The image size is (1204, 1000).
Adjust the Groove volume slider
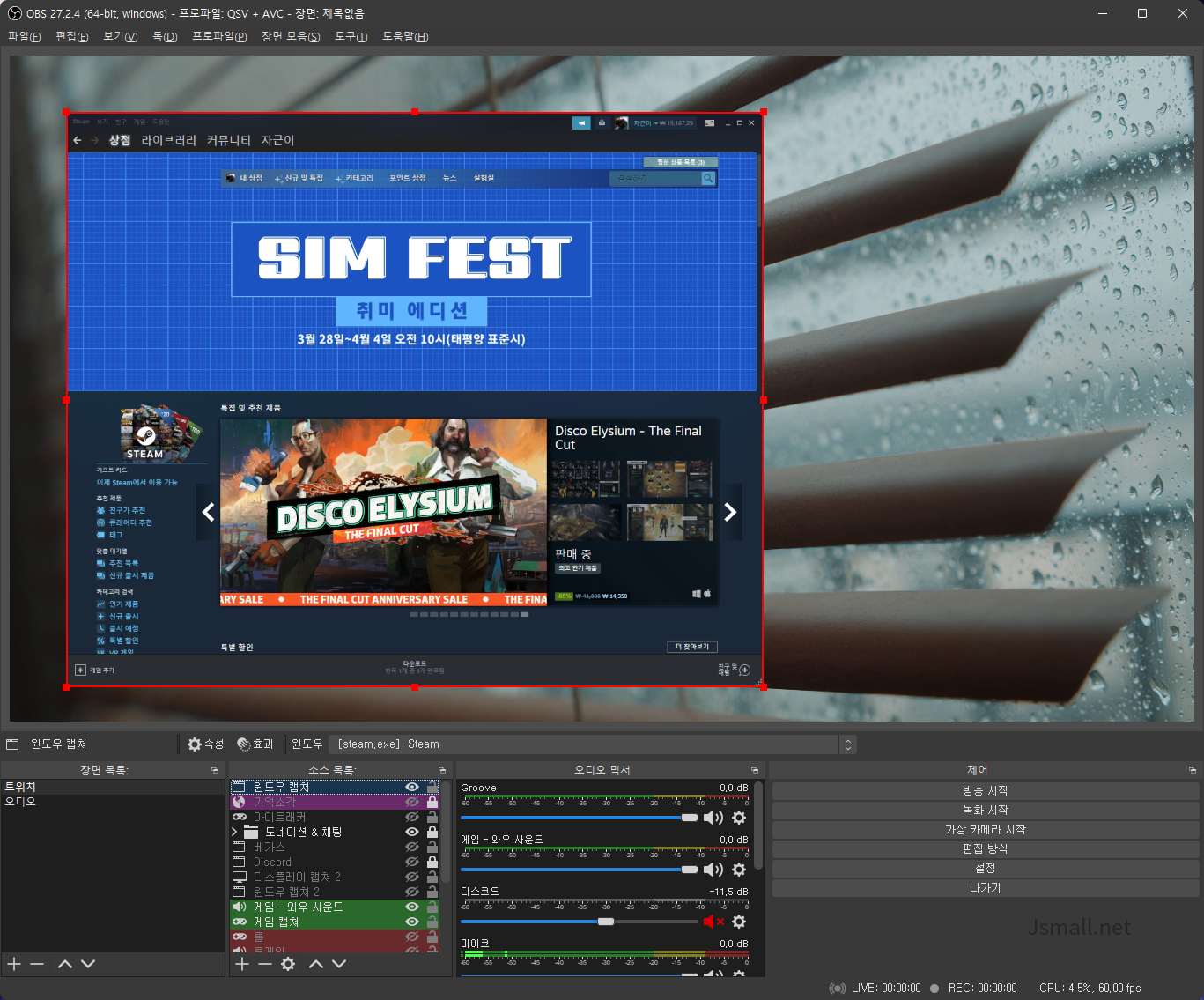(x=580, y=818)
